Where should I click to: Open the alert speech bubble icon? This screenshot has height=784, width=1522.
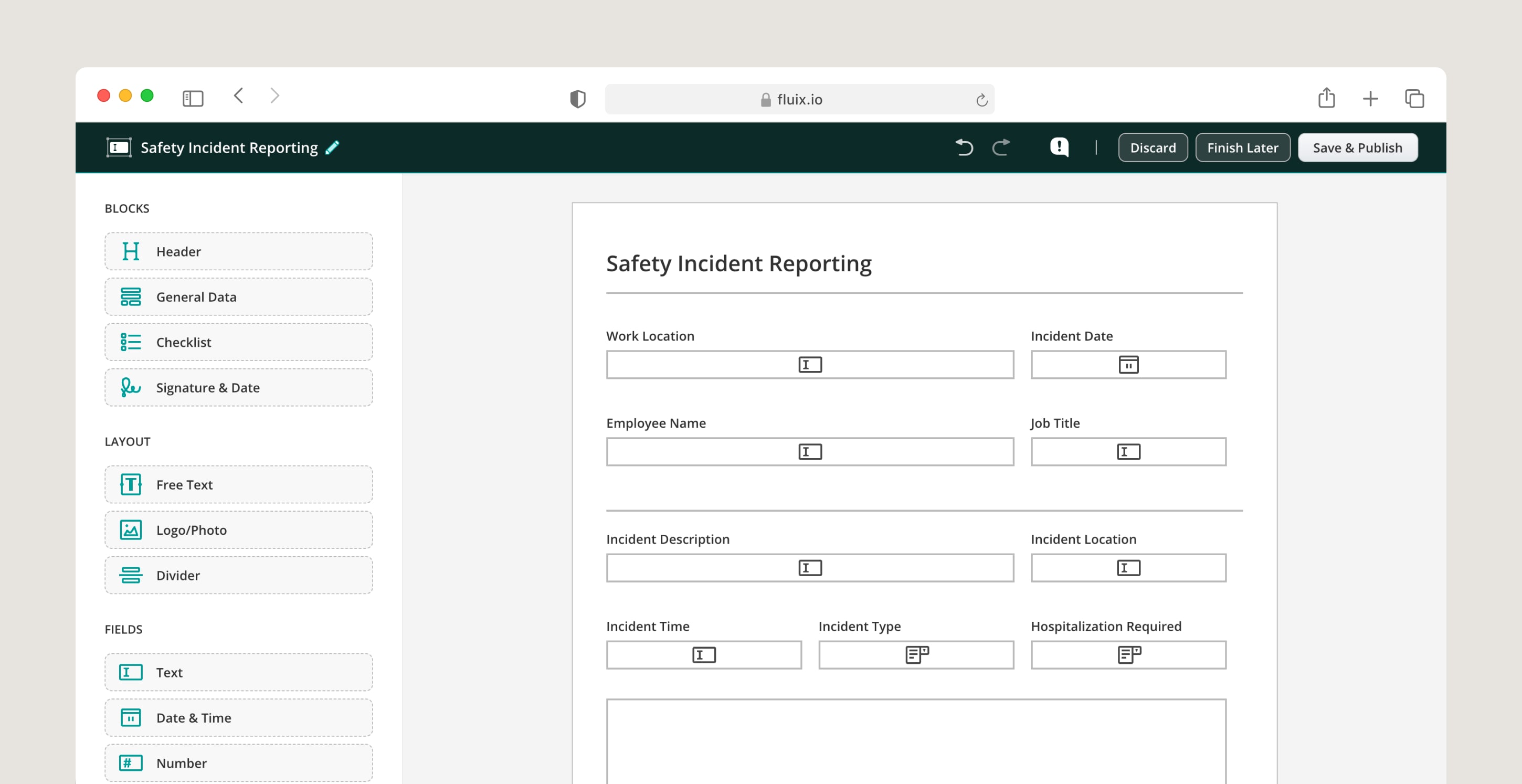pyautogui.click(x=1059, y=146)
